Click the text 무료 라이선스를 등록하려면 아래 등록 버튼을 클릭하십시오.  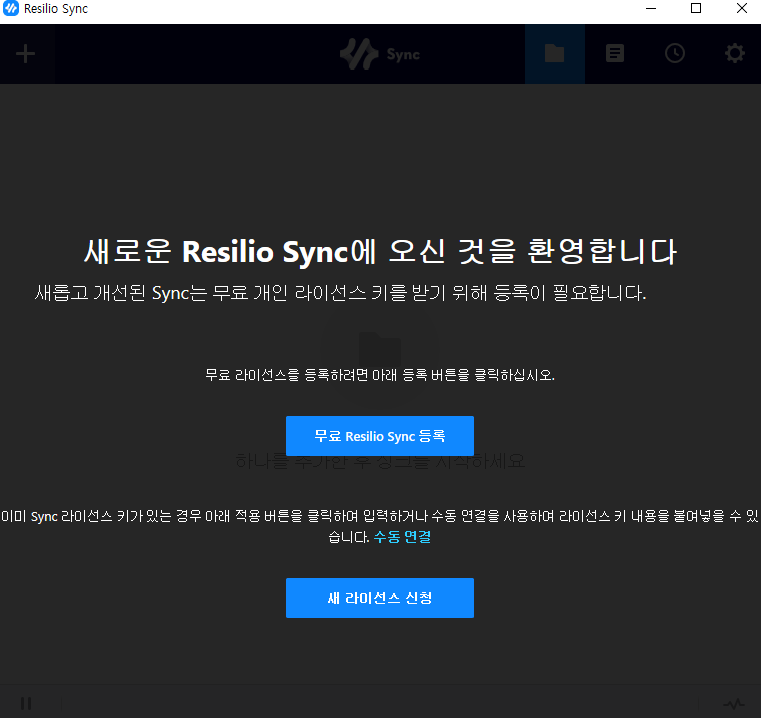tap(380, 375)
